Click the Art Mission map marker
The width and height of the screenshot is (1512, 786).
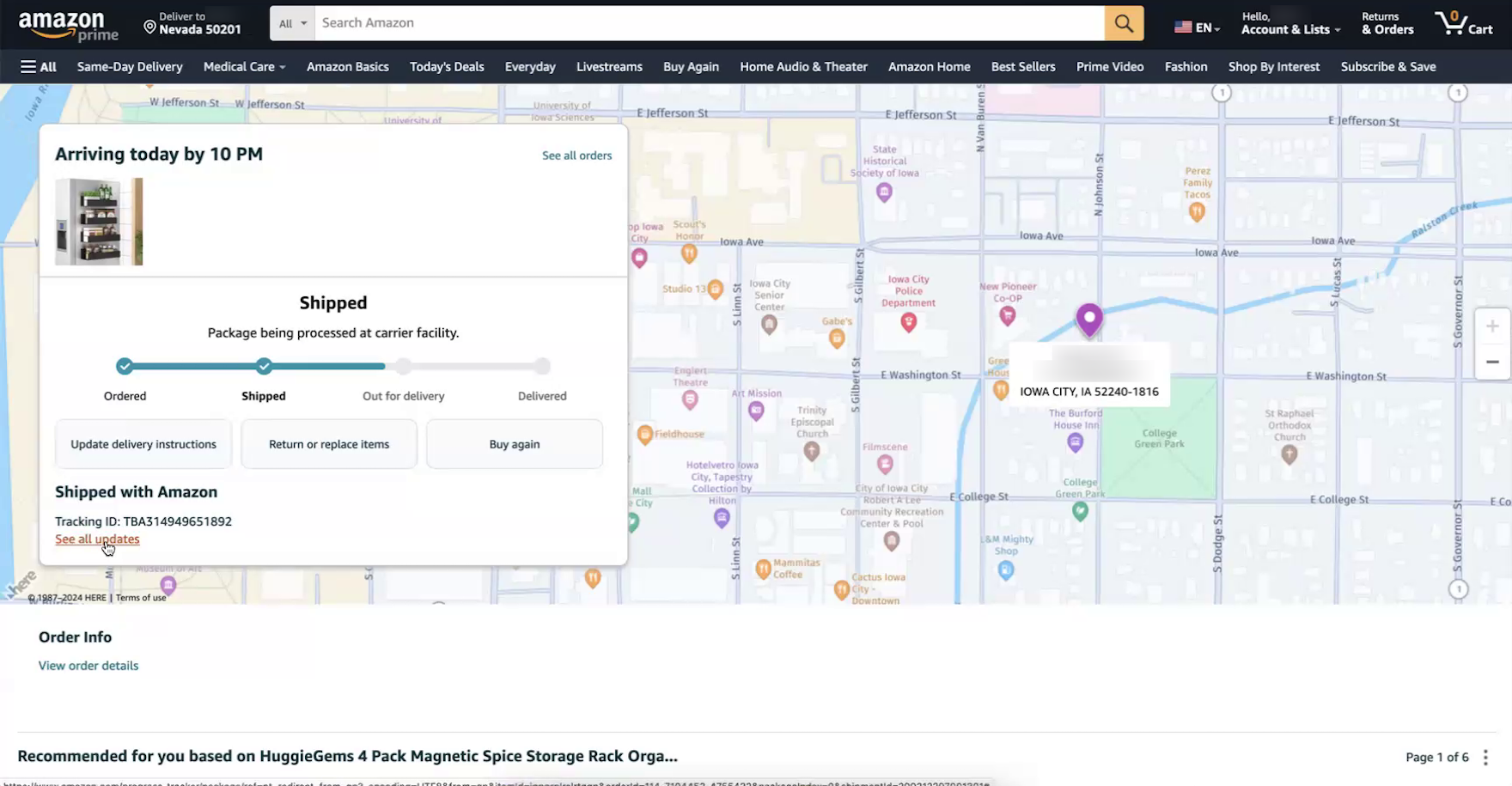coord(756,411)
